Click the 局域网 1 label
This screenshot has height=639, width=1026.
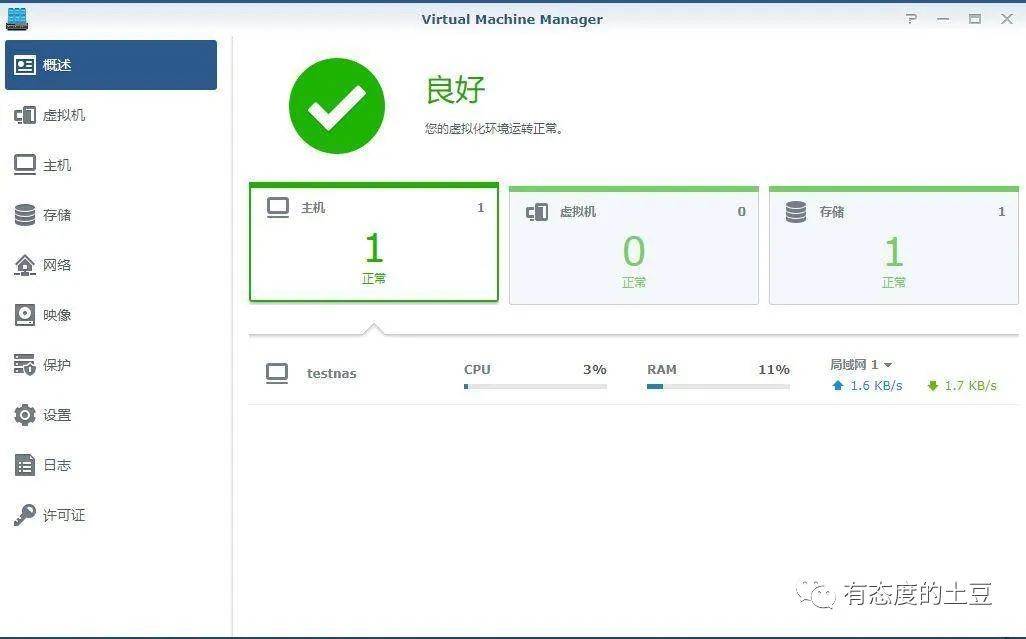coord(854,364)
